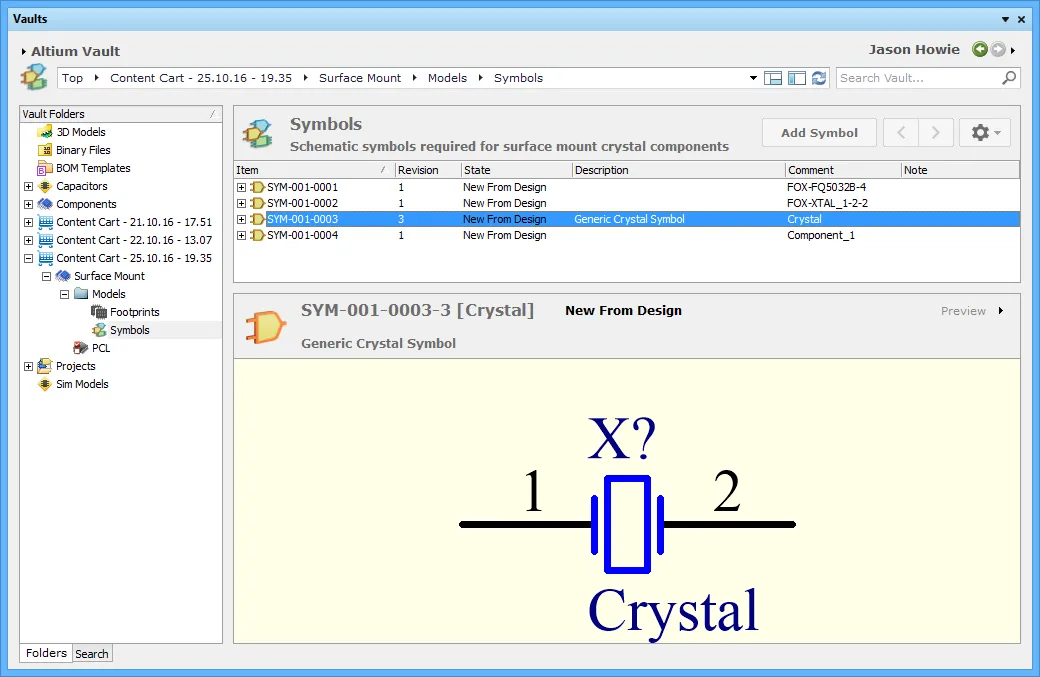Click the Footprints folder icon

pyautogui.click(x=99, y=312)
